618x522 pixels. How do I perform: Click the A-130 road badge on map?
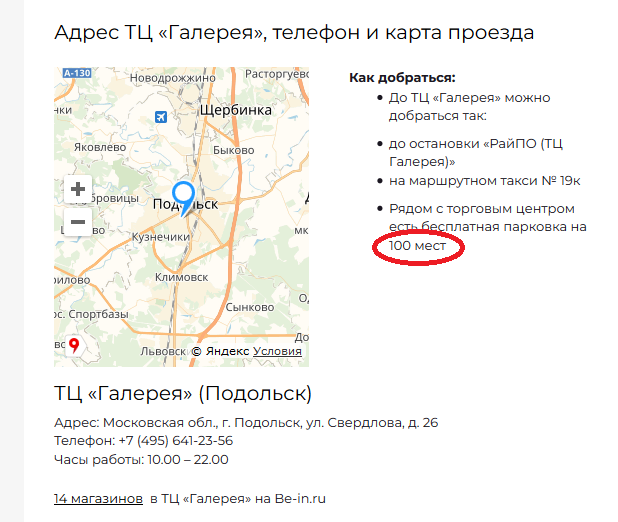tap(76, 74)
